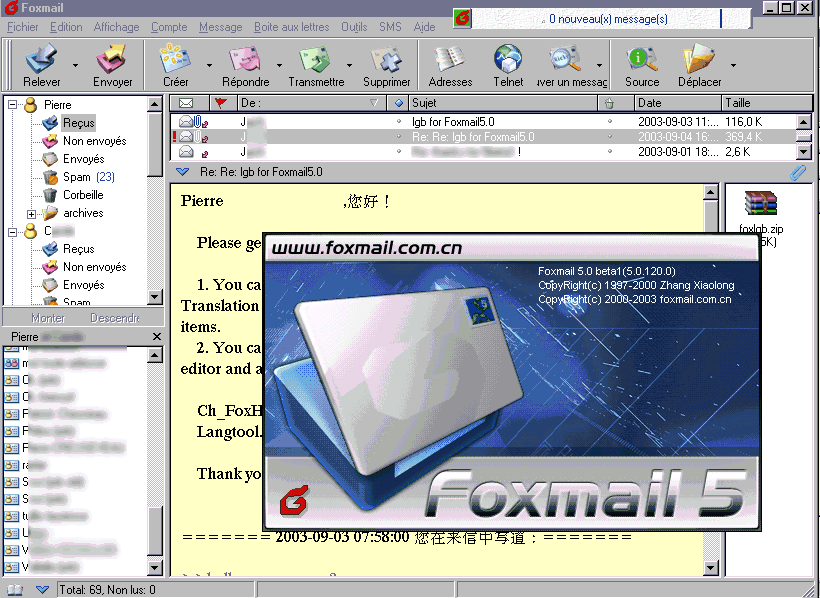Click the Envoyer toolbar icon
The height and width of the screenshot is (598, 820).
(x=112, y=59)
